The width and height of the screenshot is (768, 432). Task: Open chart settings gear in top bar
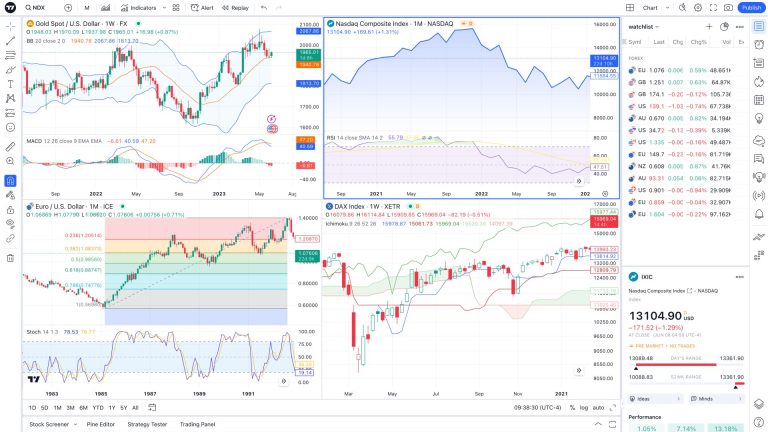(698, 8)
